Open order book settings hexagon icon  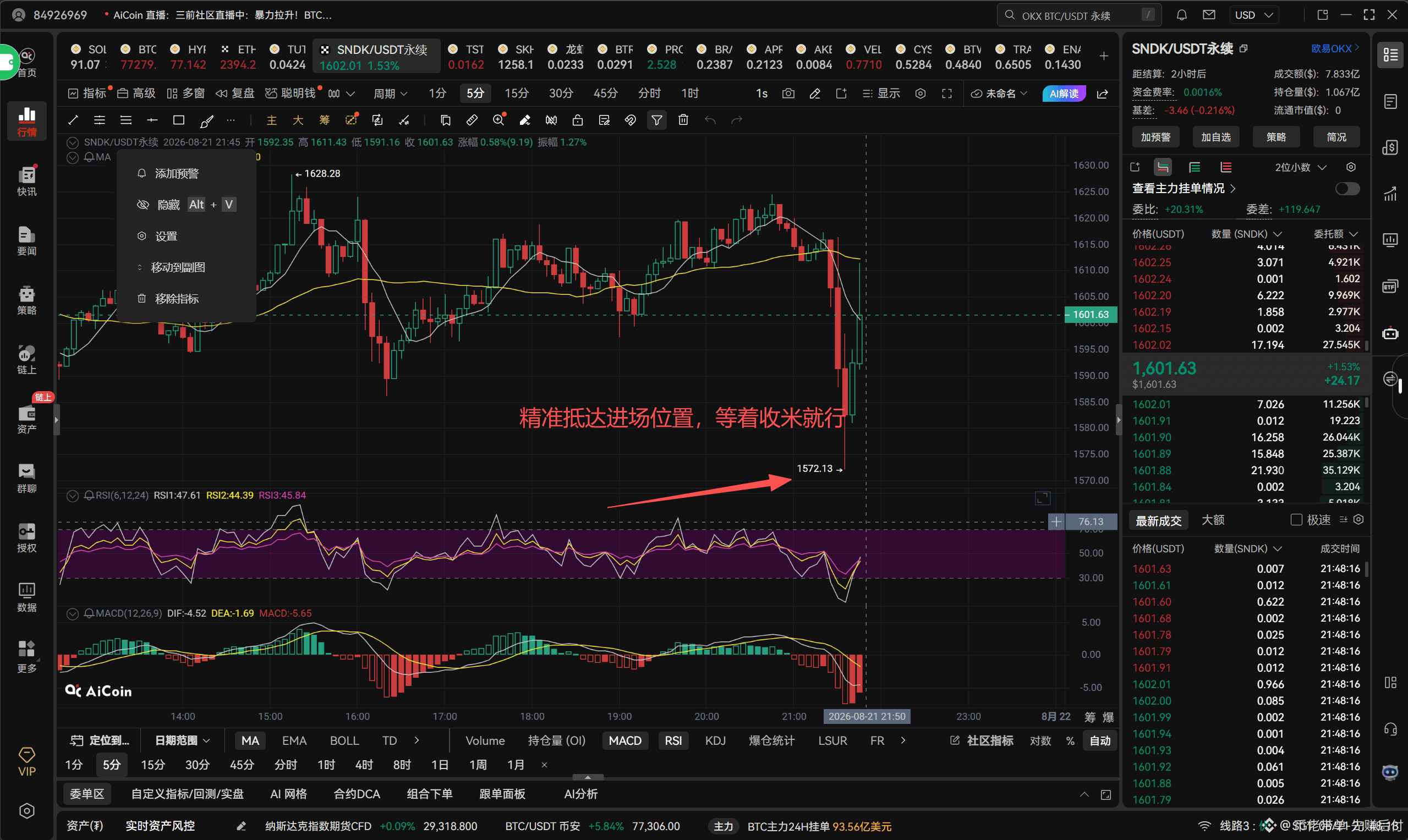(1351, 167)
